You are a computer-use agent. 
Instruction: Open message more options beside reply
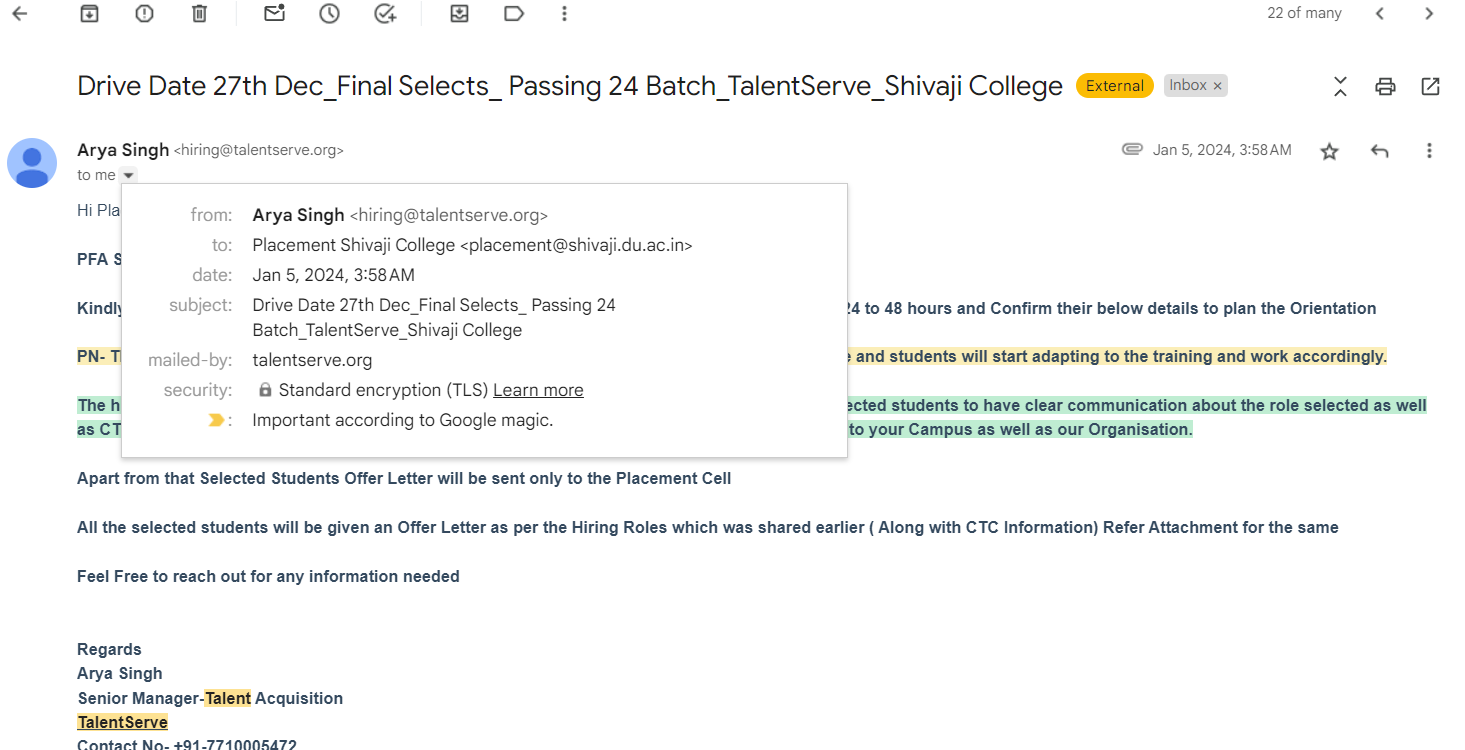pyautogui.click(x=1429, y=151)
